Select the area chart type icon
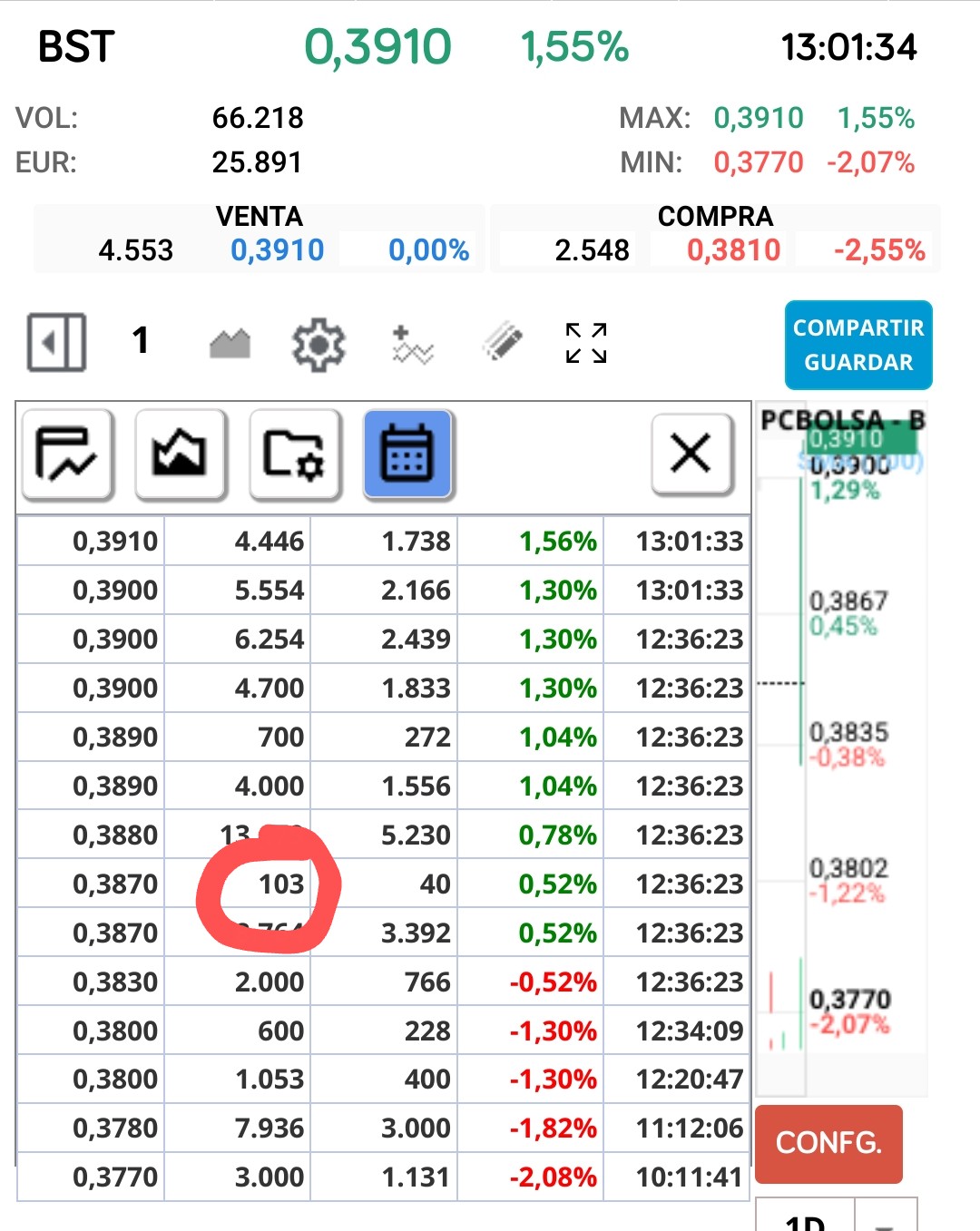 [x=230, y=344]
